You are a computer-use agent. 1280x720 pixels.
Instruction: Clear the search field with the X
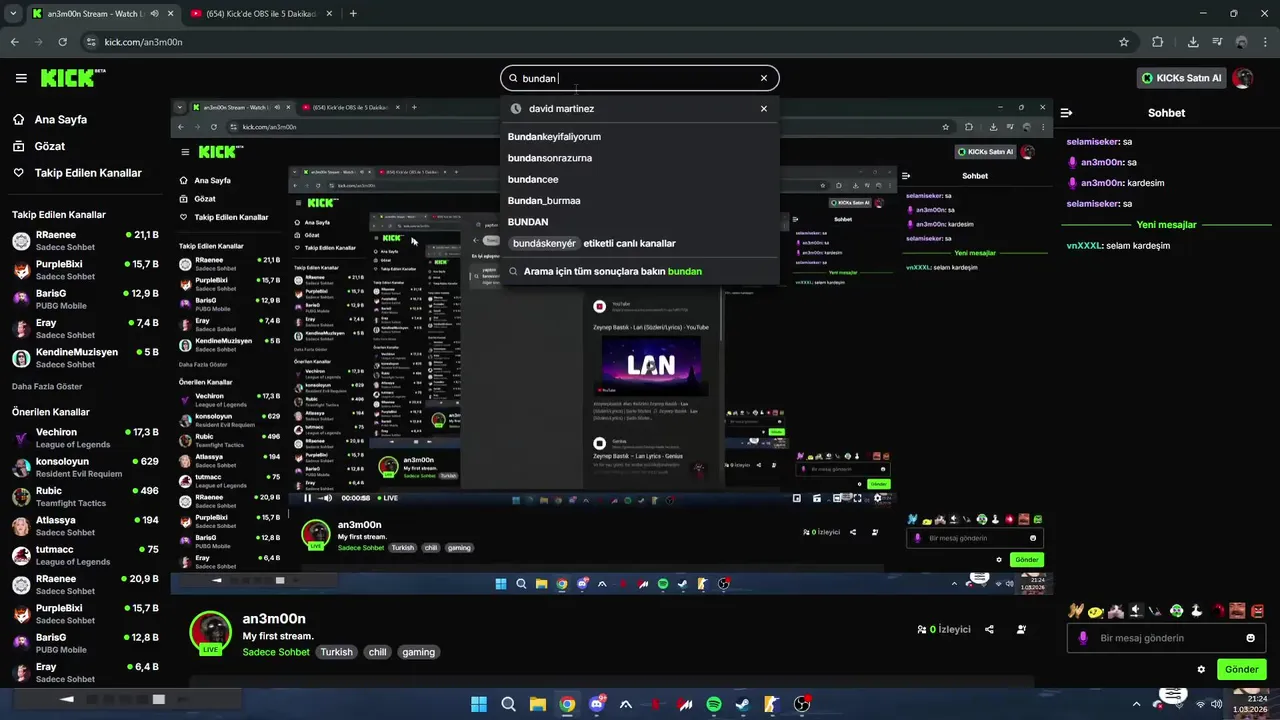click(x=764, y=78)
